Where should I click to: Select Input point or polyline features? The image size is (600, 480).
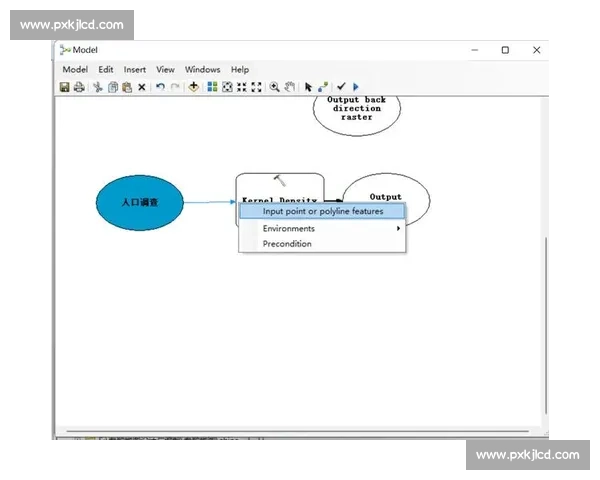[322, 211]
